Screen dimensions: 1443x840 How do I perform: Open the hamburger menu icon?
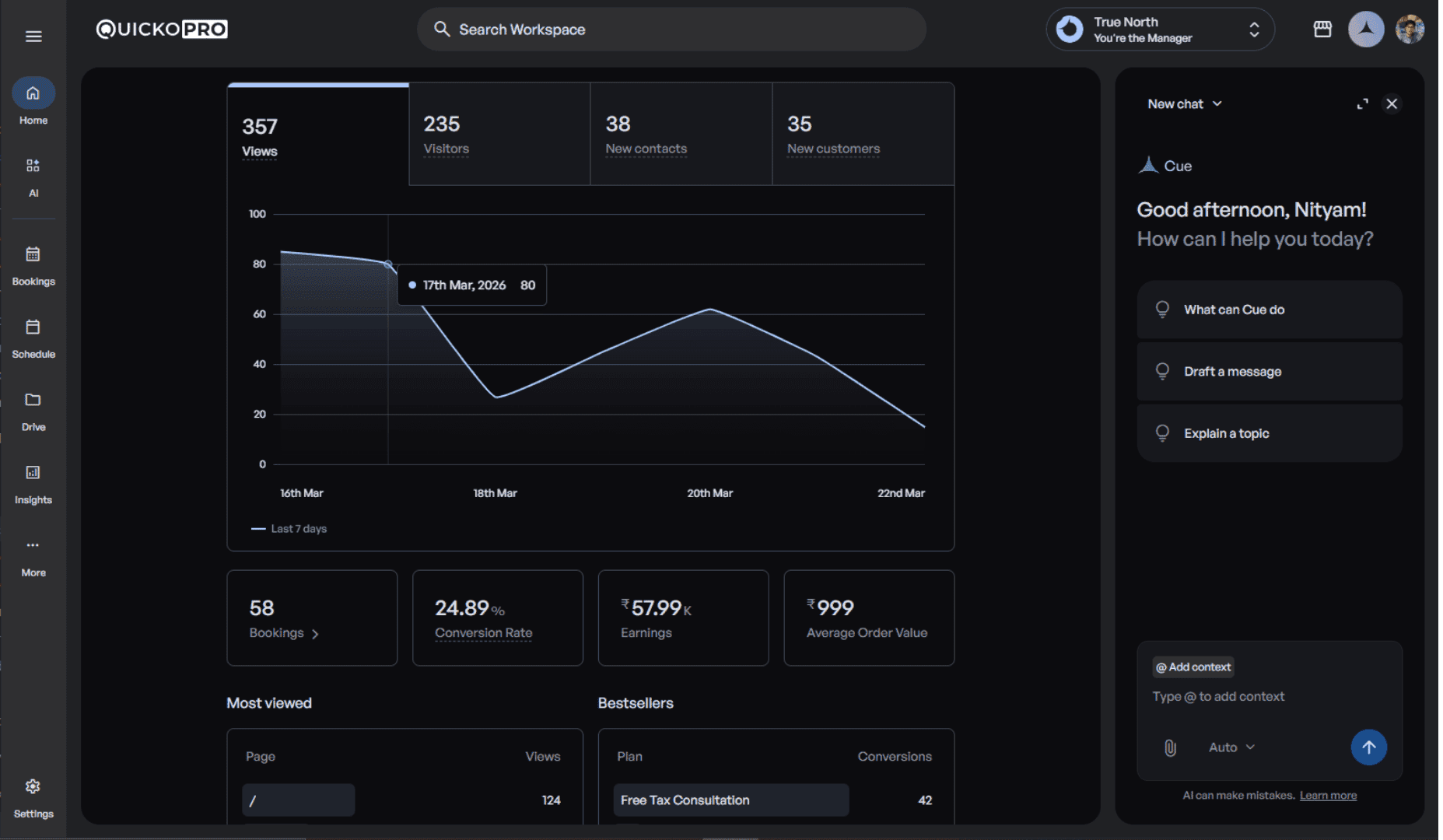[33, 37]
